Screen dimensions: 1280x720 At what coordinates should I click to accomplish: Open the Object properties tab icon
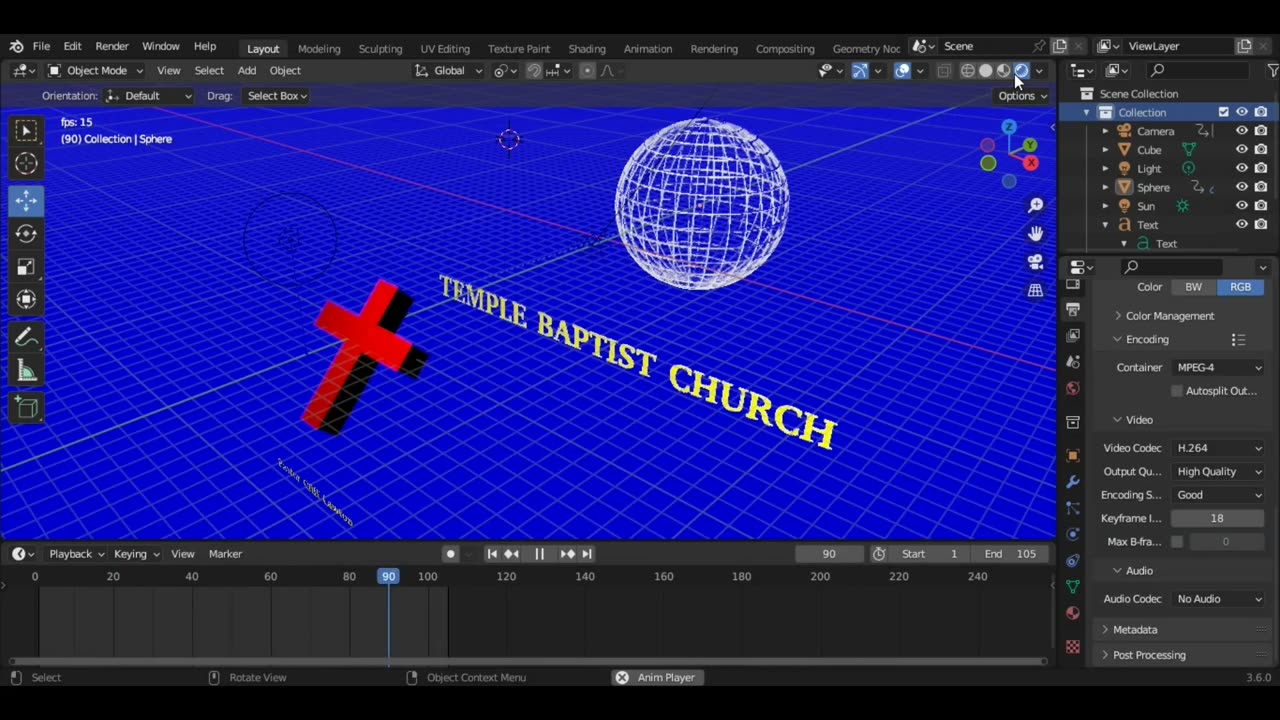click(1073, 456)
